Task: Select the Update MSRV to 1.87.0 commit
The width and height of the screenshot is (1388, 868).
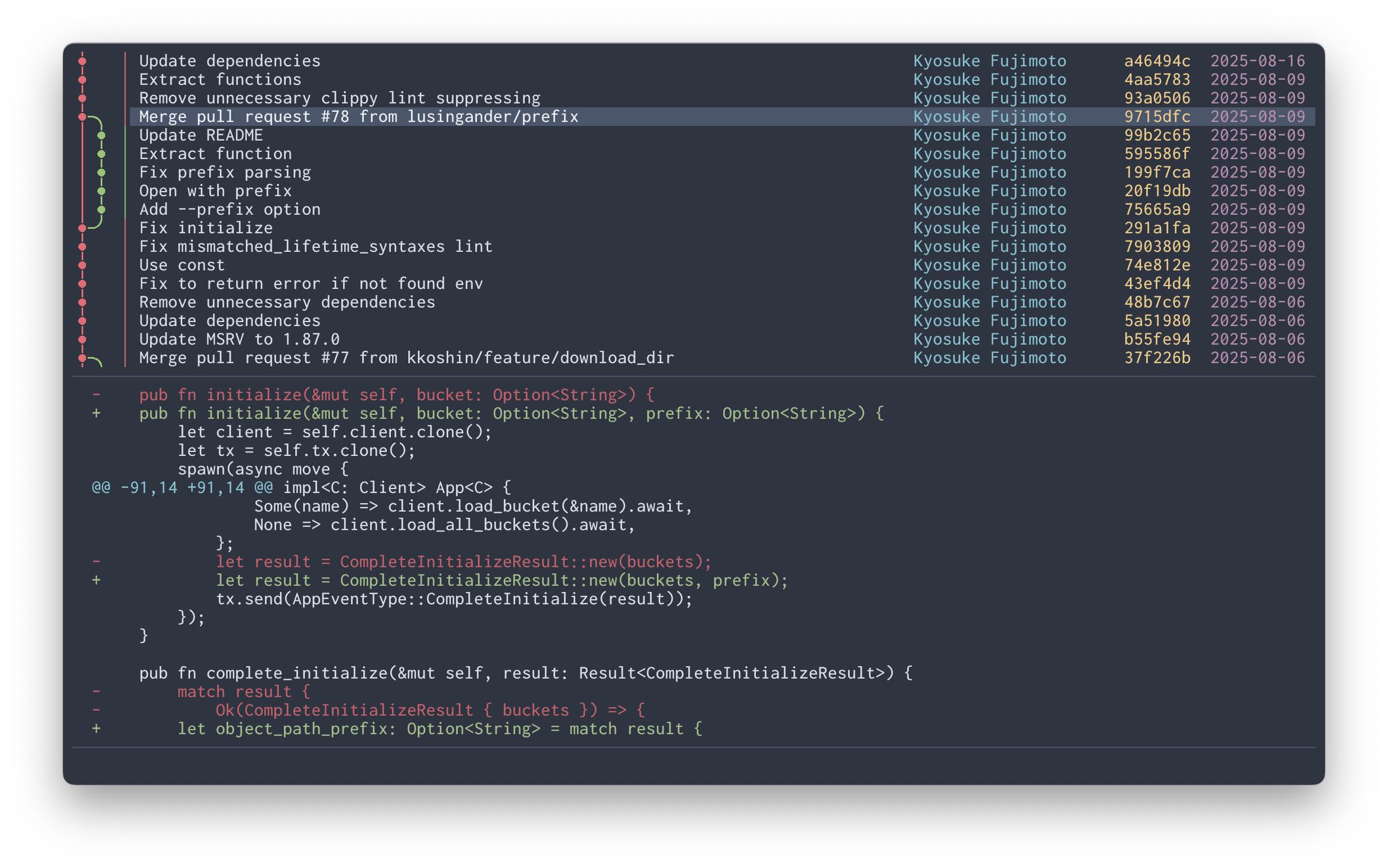Action: coord(239,340)
